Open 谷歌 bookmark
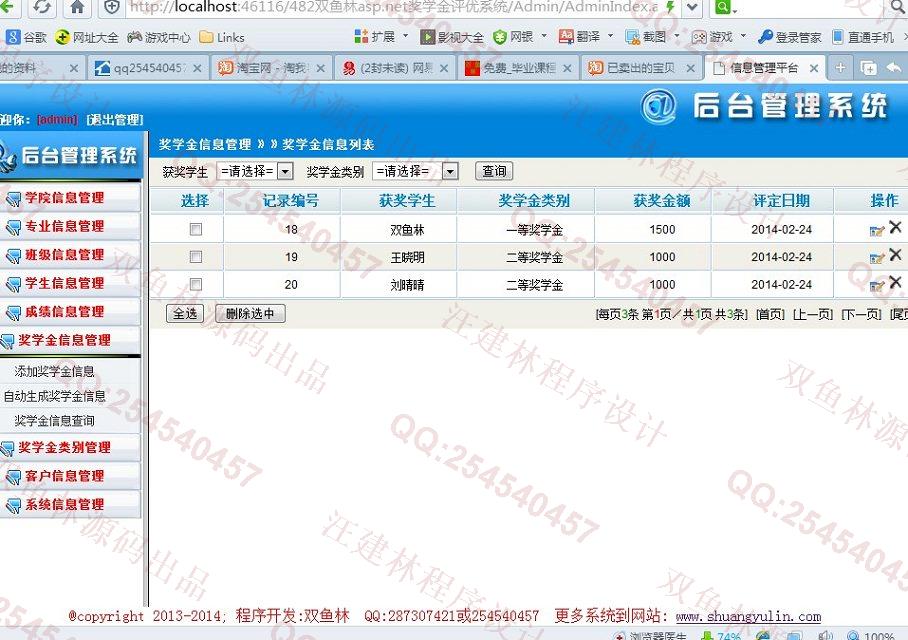 pos(26,37)
